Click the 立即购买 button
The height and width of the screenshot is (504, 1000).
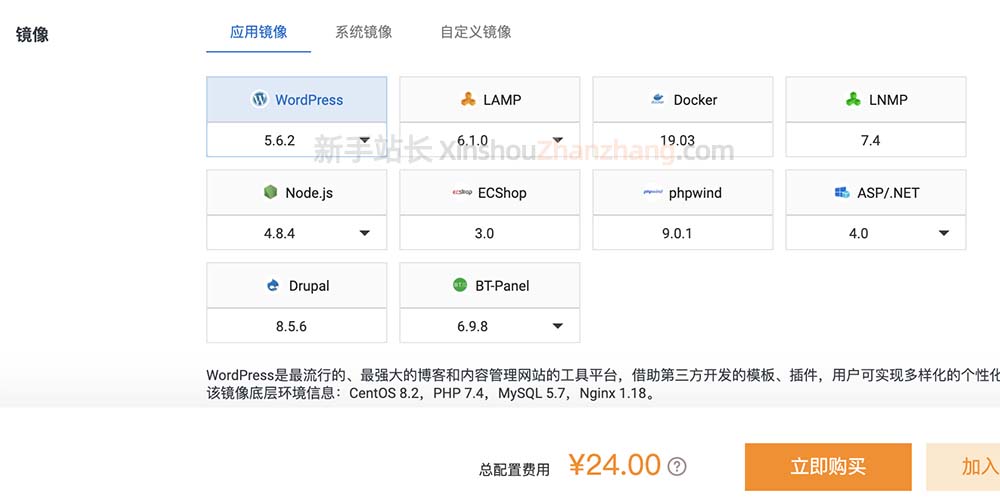pyautogui.click(x=828, y=467)
